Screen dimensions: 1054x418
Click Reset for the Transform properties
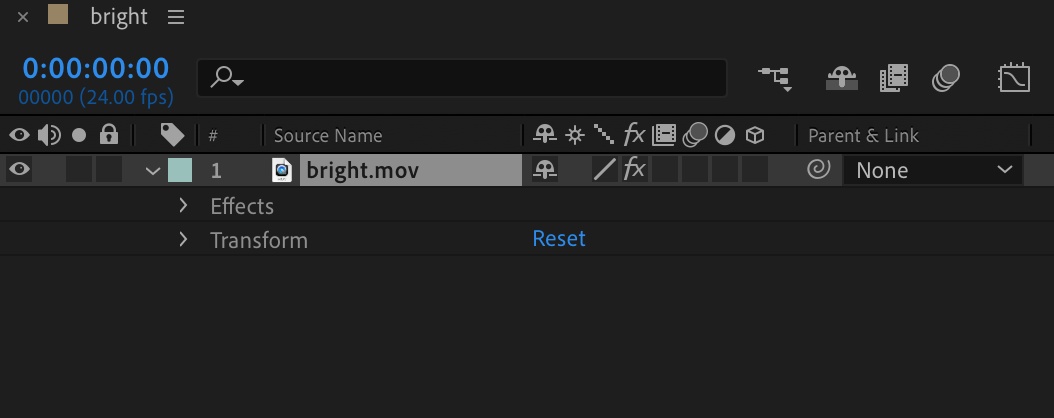click(559, 239)
